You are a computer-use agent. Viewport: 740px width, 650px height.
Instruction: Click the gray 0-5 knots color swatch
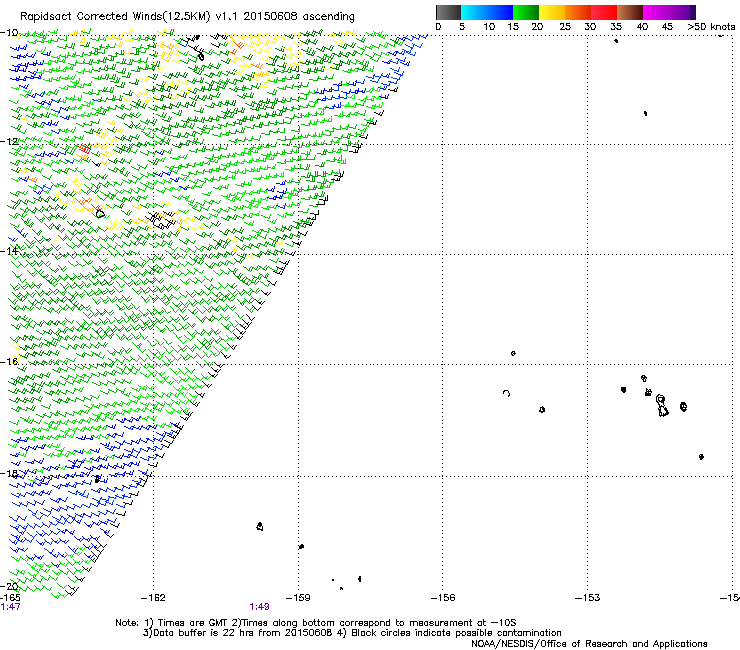coord(448,12)
